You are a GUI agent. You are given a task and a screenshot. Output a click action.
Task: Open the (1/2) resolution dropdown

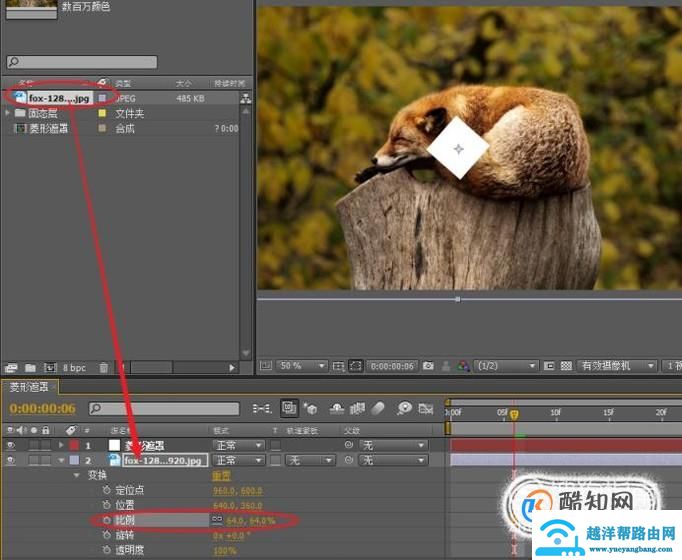coord(506,366)
